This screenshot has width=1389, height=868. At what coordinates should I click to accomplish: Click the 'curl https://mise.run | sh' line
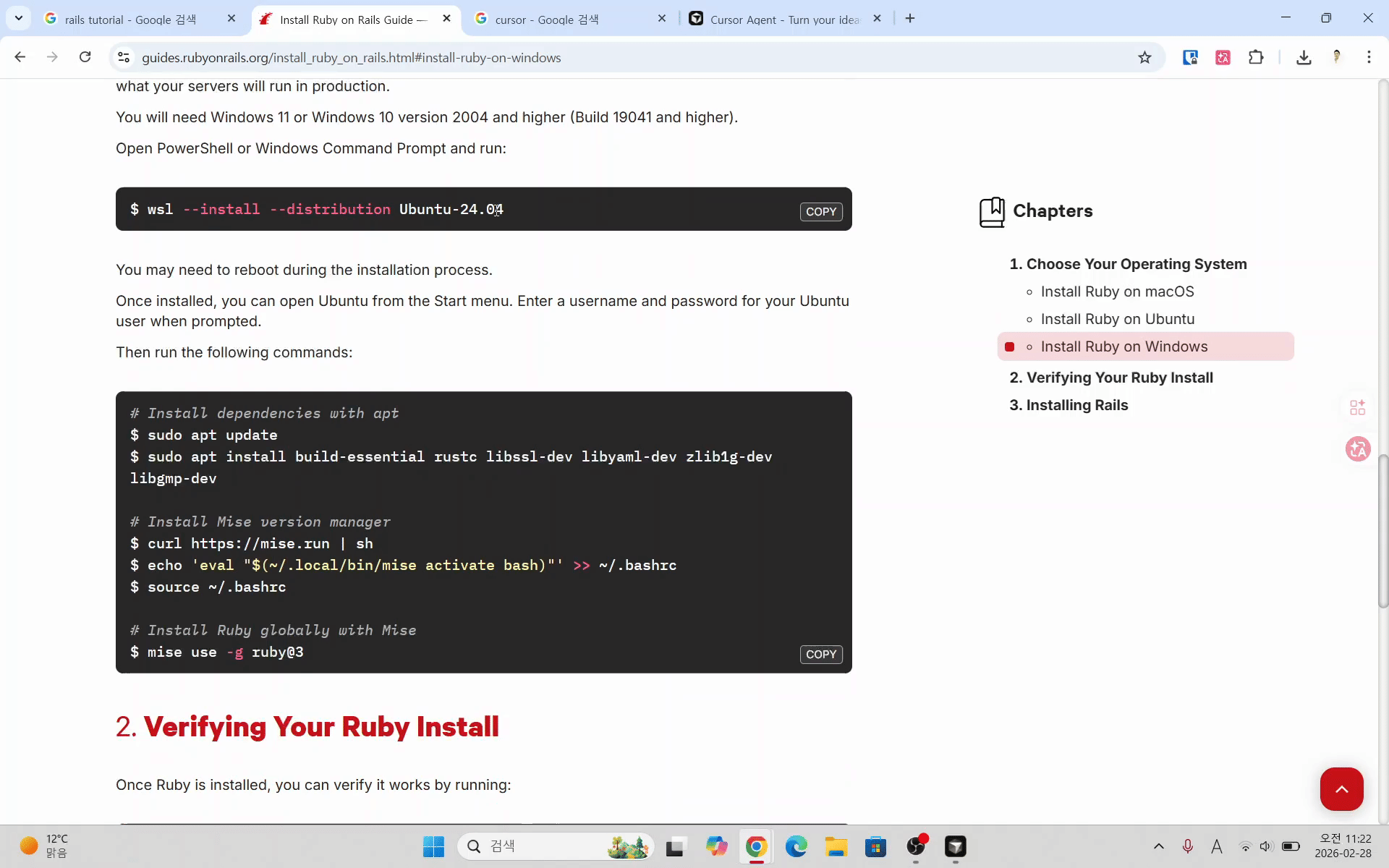pyautogui.click(x=251, y=543)
